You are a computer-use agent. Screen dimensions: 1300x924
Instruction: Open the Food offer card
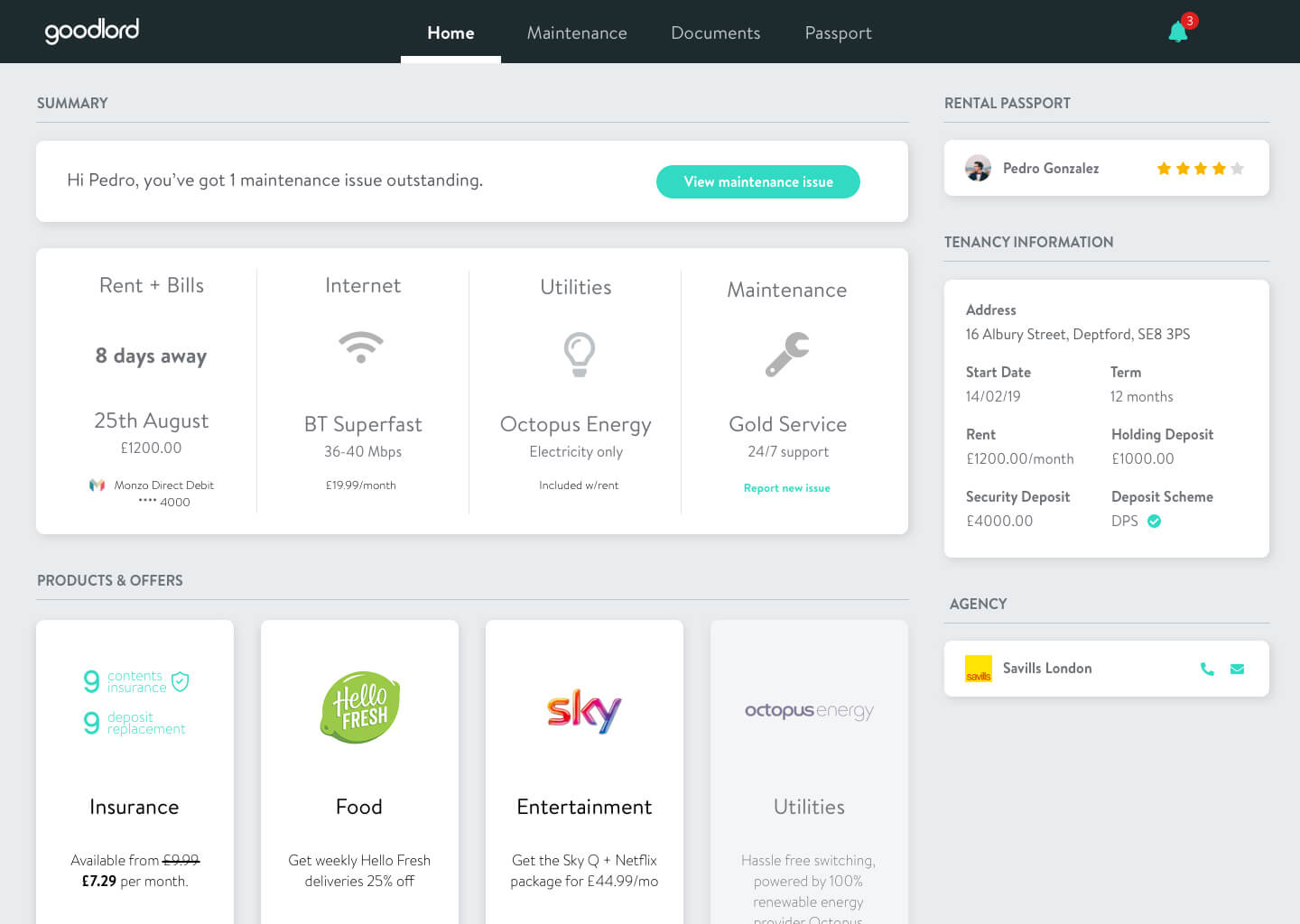359,772
